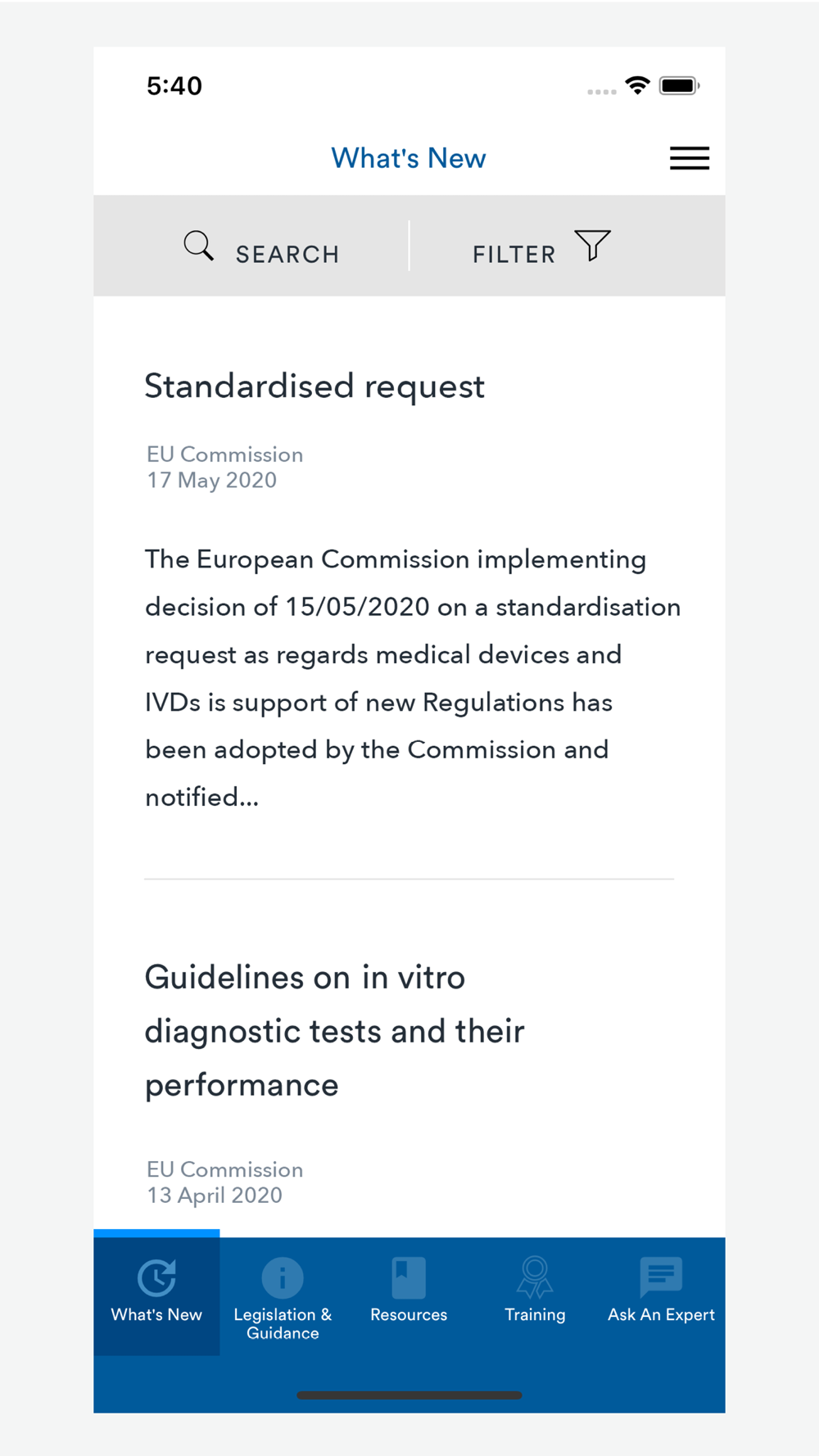Open Guidelines on in vitro diagnostic tests article
The image size is (819, 1456).
334,1031
